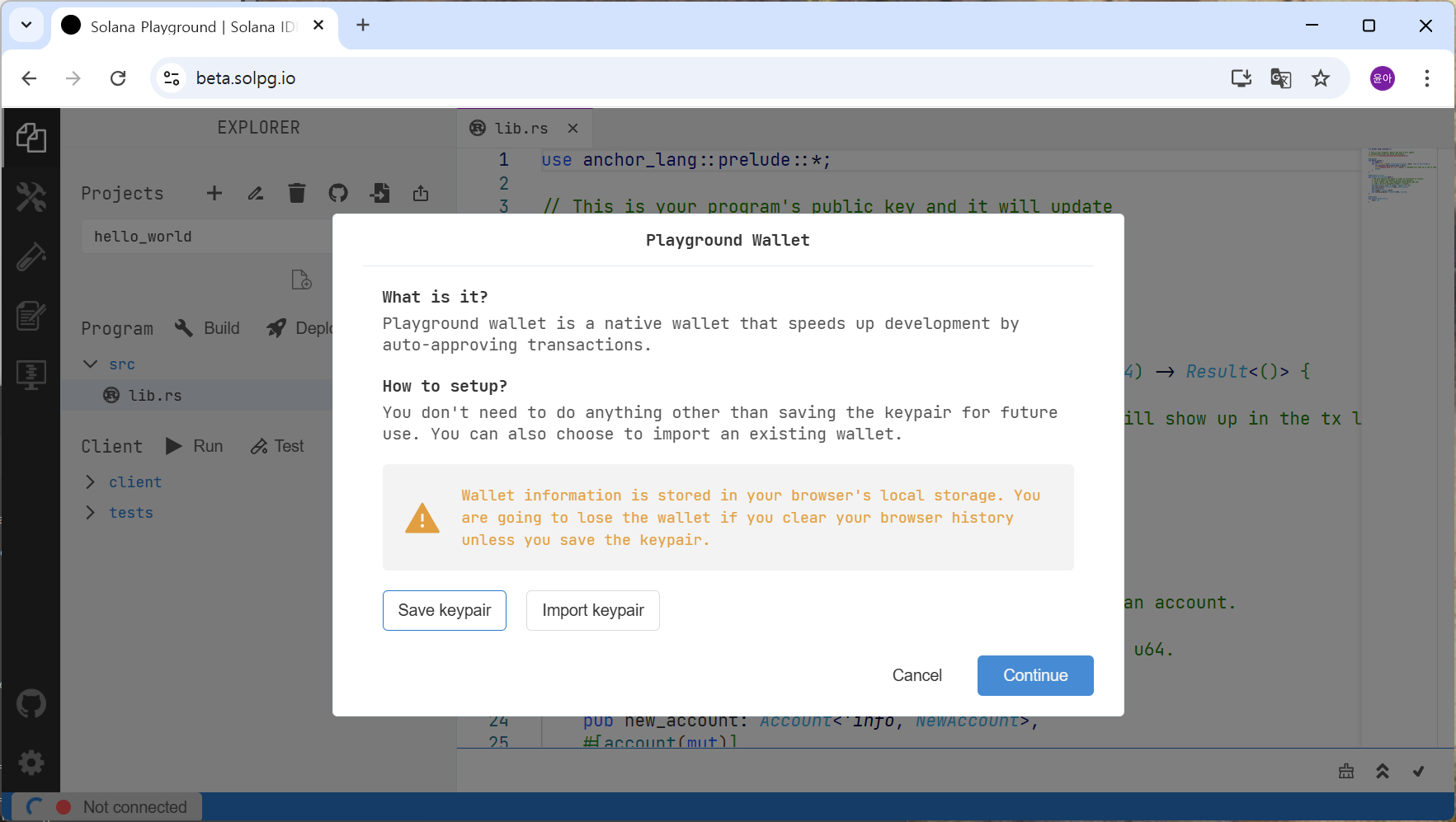
Task: Install app via address bar icon
Action: point(1241,78)
